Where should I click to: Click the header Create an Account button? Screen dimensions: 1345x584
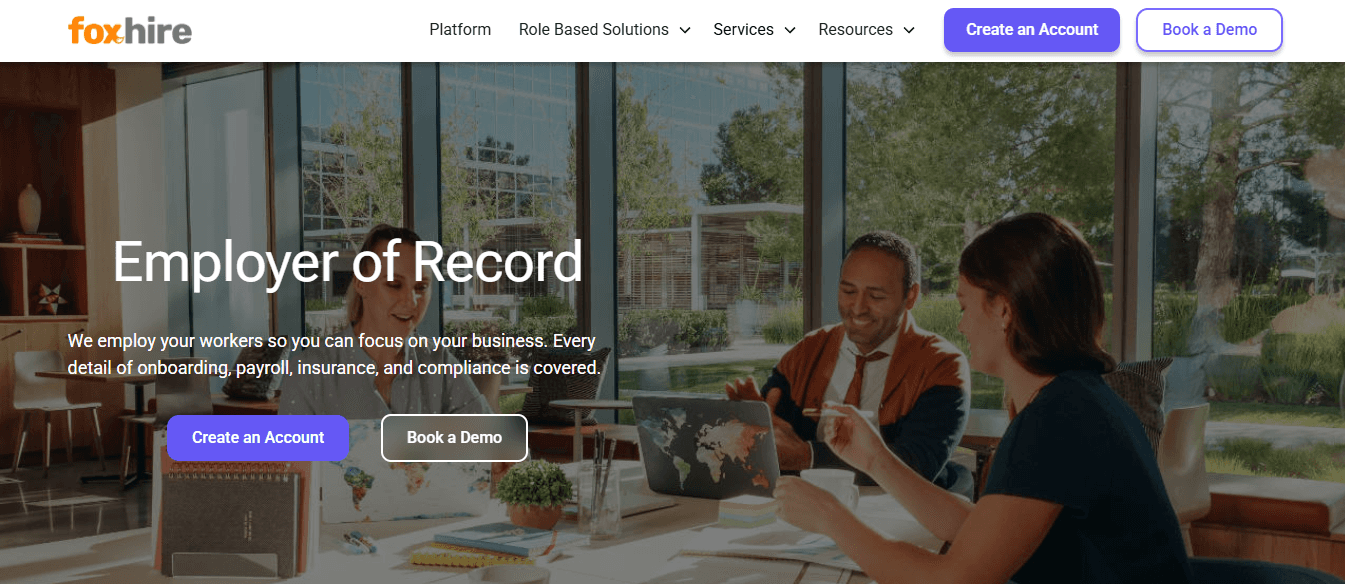point(1032,30)
